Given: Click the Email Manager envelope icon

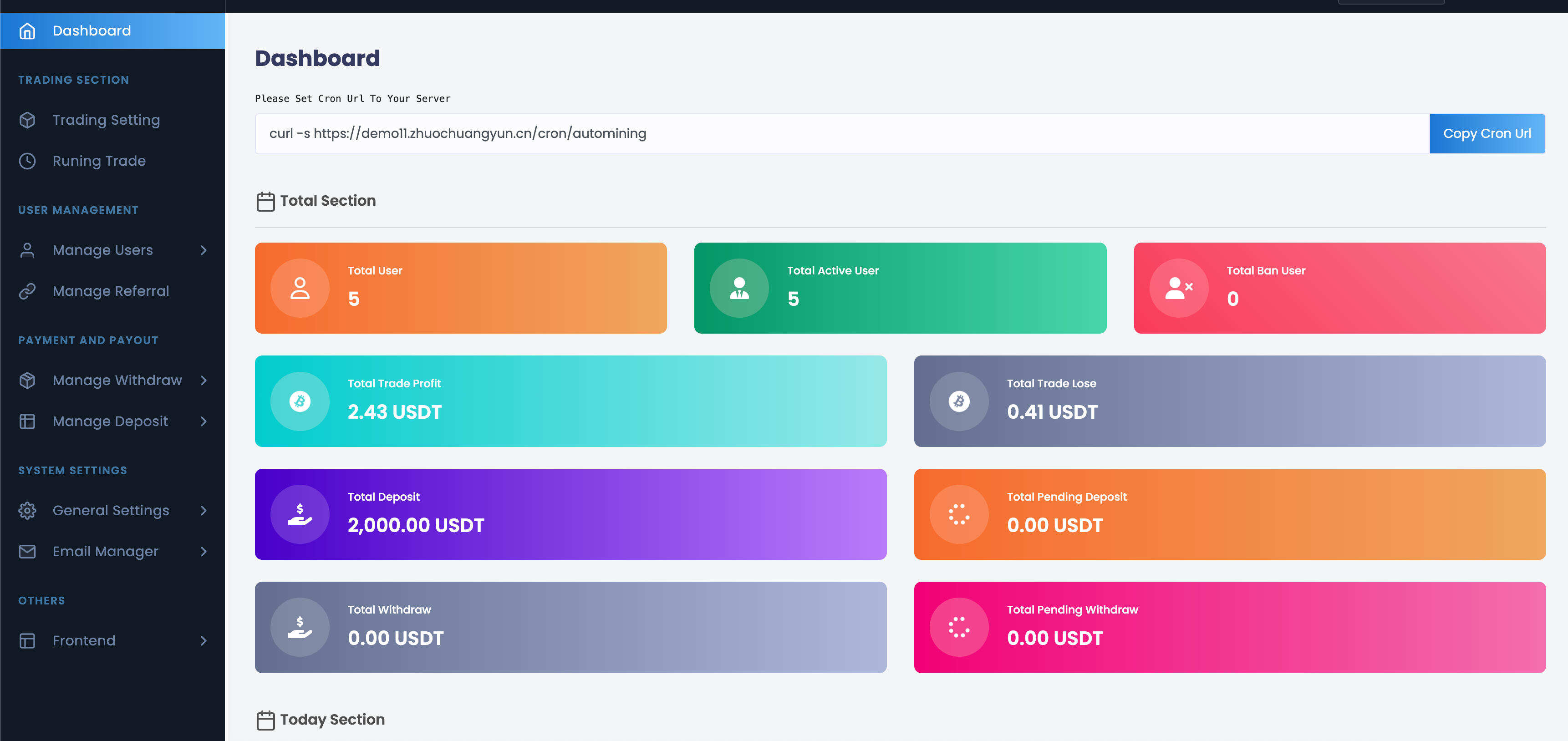Looking at the screenshot, I should (x=27, y=552).
